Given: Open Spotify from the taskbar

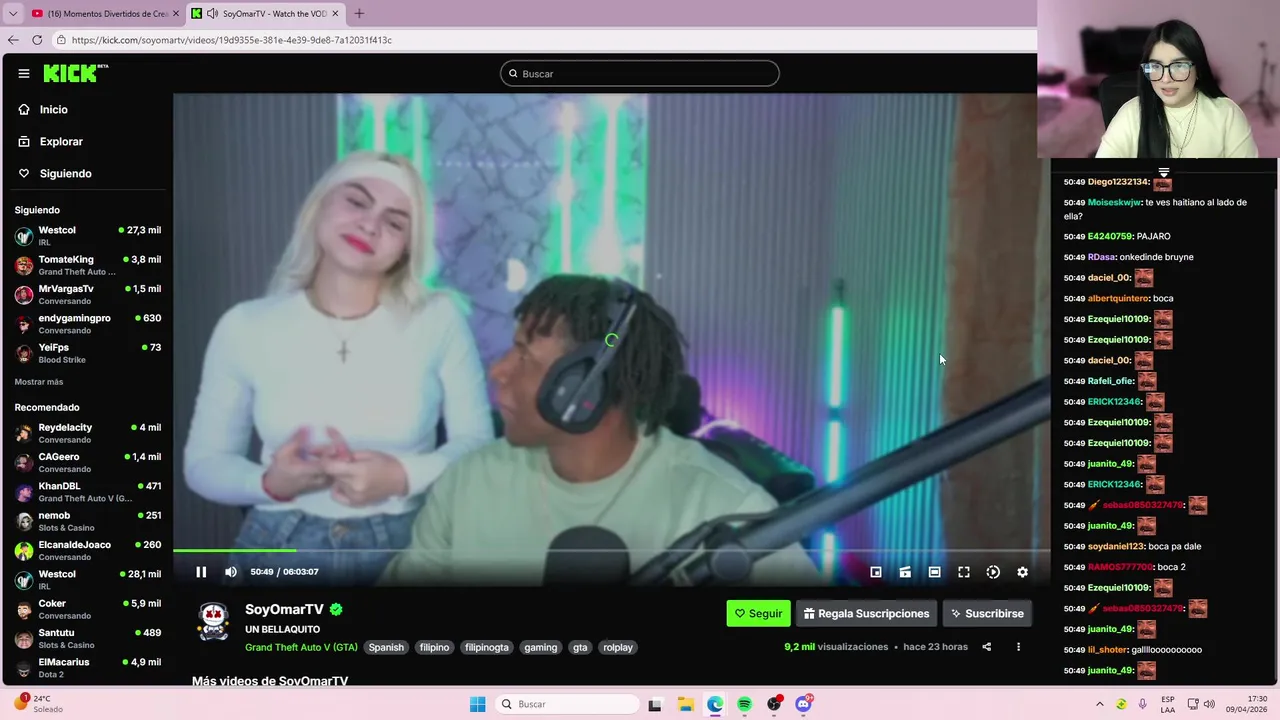Looking at the screenshot, I should pos(744,704).
